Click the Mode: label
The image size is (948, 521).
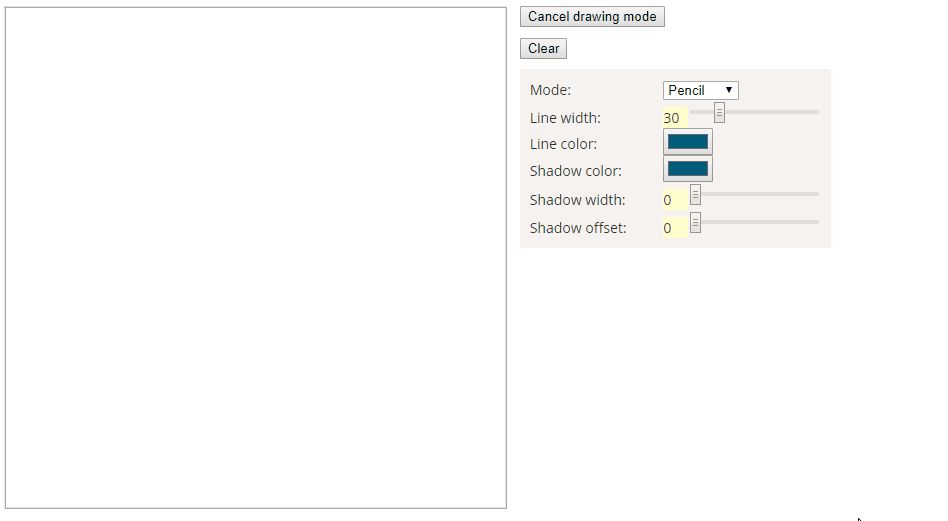[550, 90]
